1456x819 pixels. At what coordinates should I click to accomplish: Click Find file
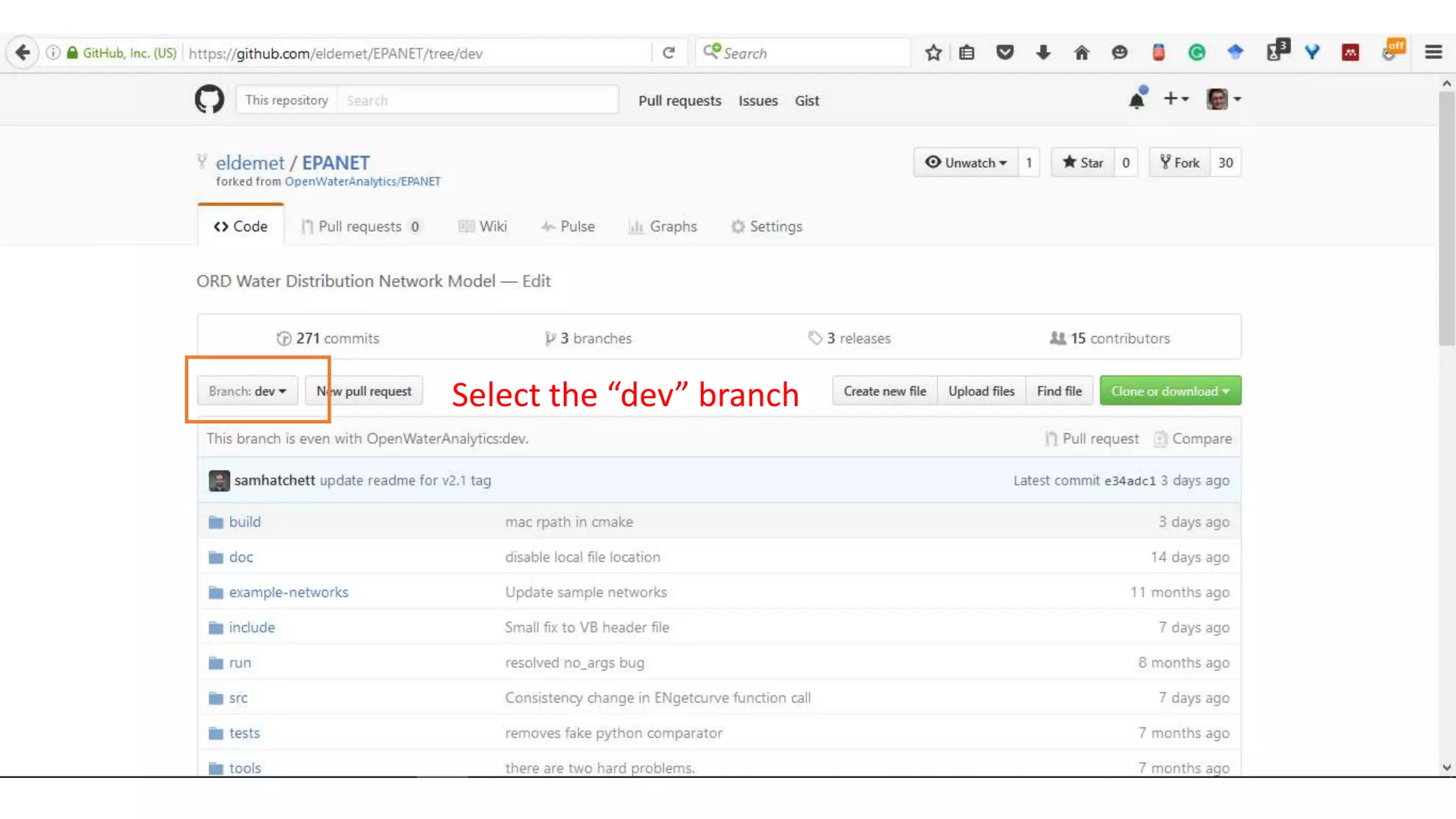[1059, 391]
